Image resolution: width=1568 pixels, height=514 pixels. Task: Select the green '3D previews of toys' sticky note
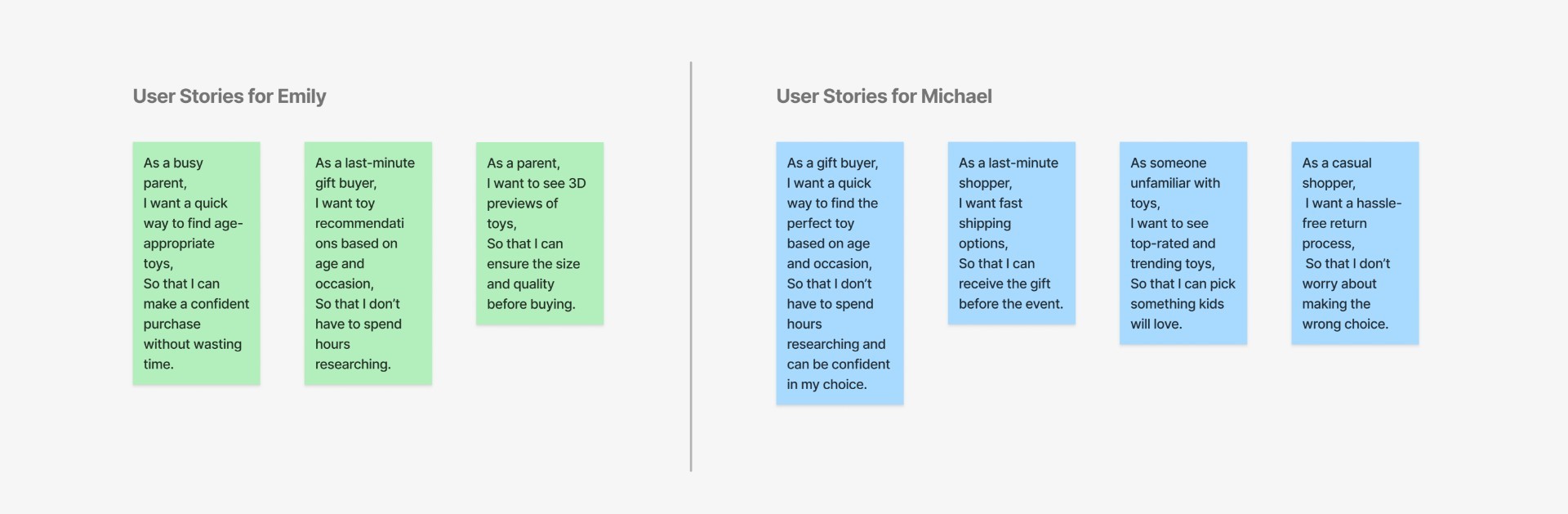pyautogui.click(x=540, y=234)
